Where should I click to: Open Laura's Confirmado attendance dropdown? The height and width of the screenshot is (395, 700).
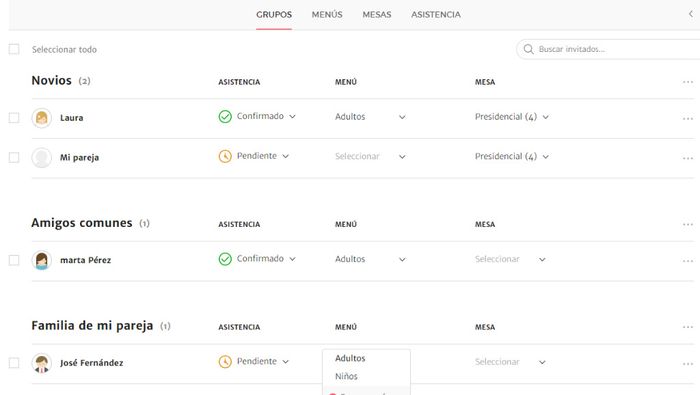[x=266, y=116]
